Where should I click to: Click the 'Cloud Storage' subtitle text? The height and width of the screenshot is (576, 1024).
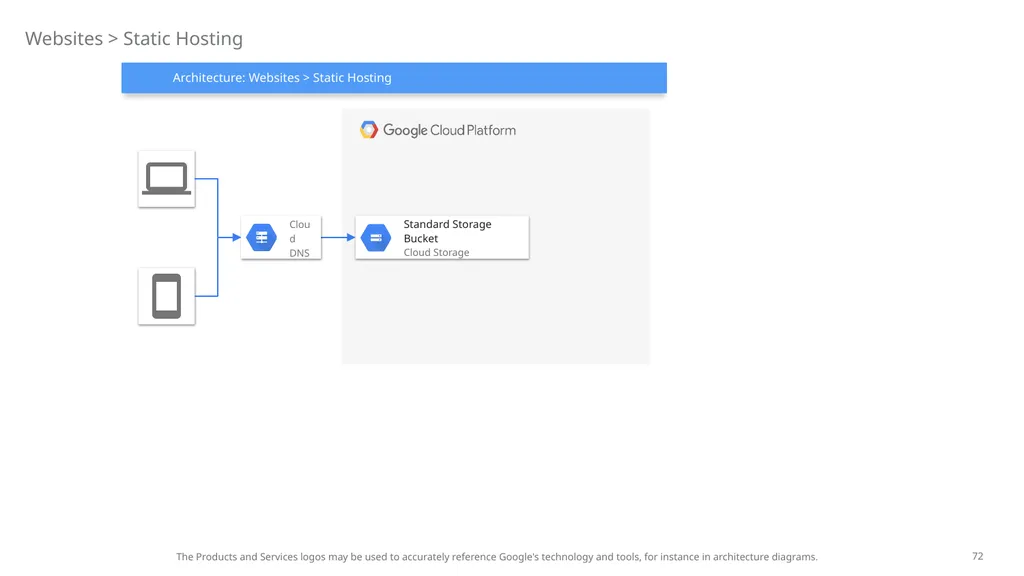click(x=436, y=253)
